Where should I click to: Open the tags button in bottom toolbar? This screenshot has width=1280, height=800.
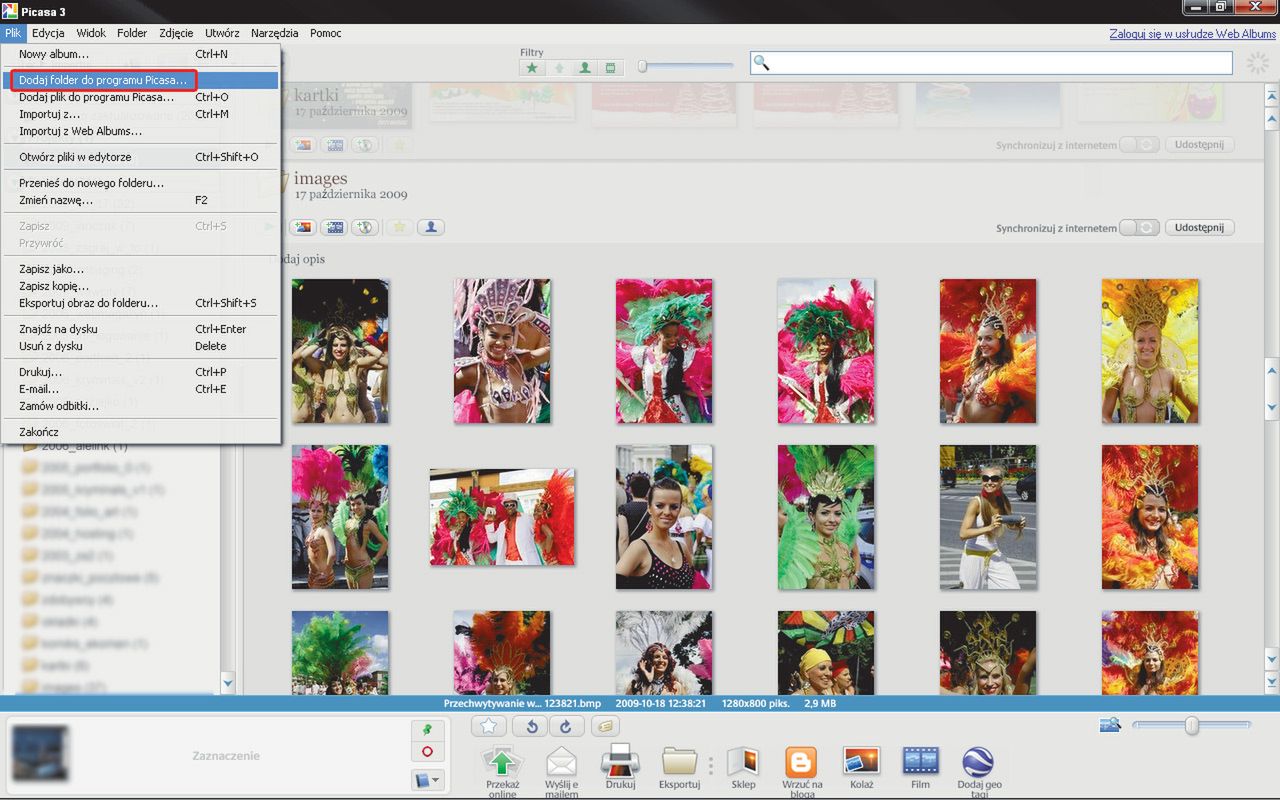point(604,726)
